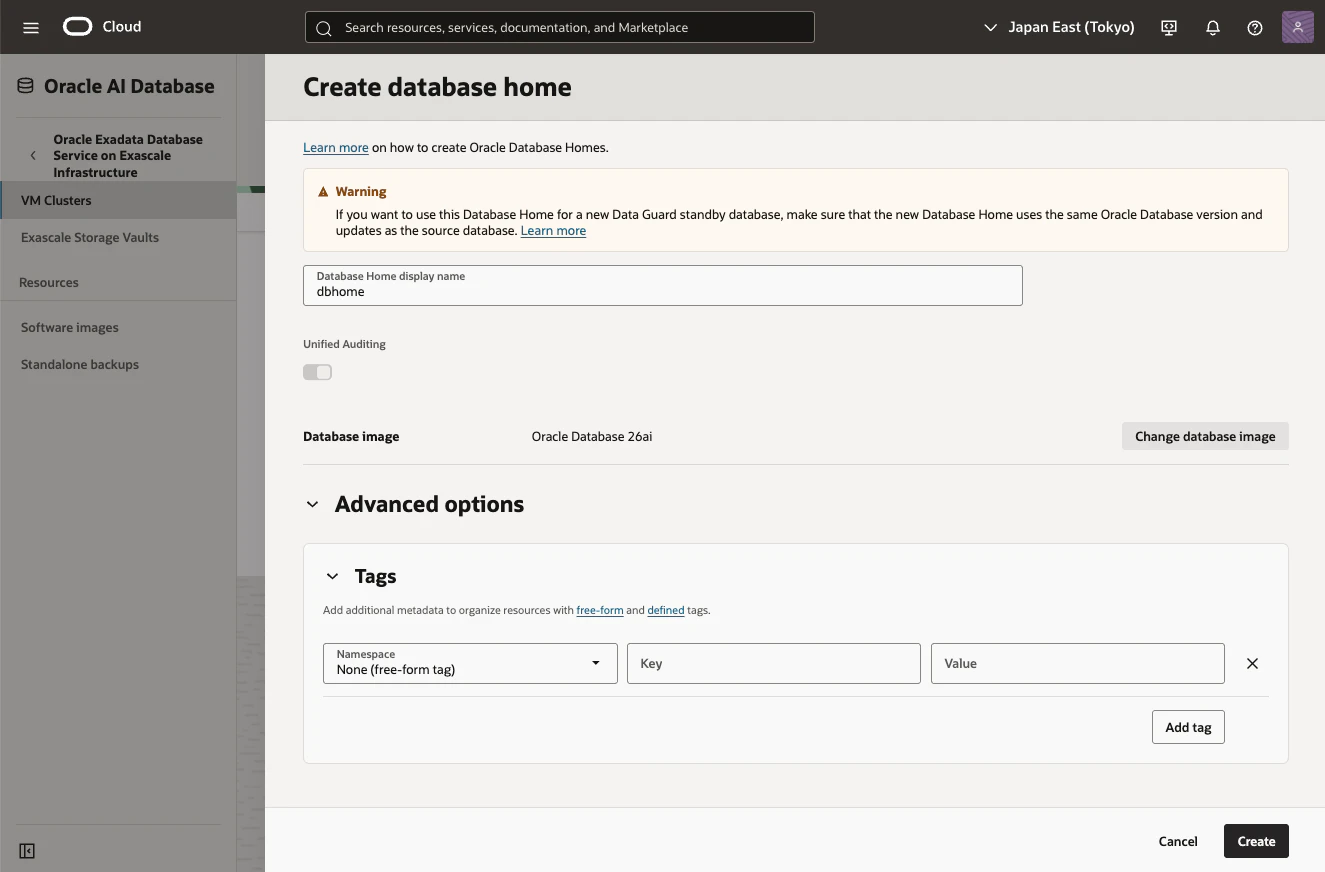Image resolution: width=1325 pixels, height=872 pixels.
Task: Focus the Database Home display name field
Action: [663, 285]
